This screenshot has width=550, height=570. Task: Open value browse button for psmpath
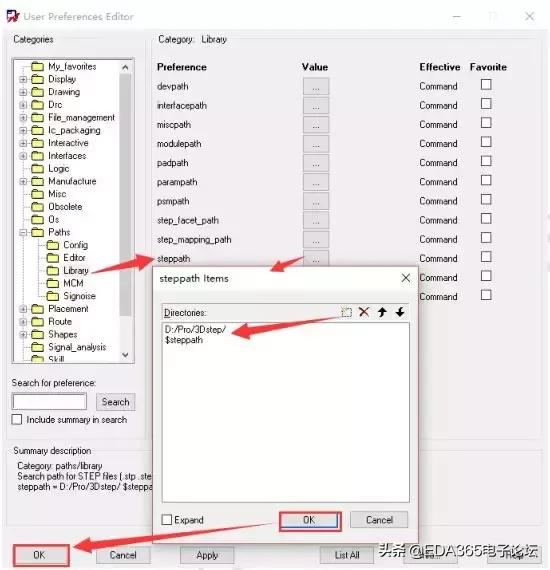click(316, 201)
